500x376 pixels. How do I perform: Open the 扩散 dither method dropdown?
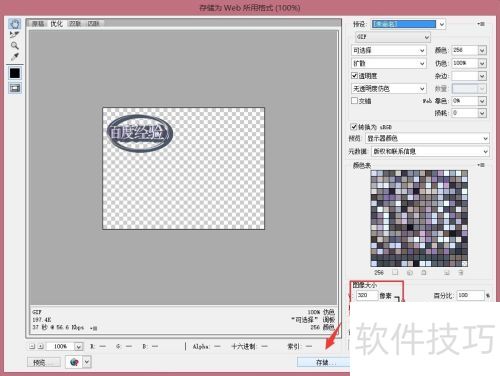tap(389, 63)
